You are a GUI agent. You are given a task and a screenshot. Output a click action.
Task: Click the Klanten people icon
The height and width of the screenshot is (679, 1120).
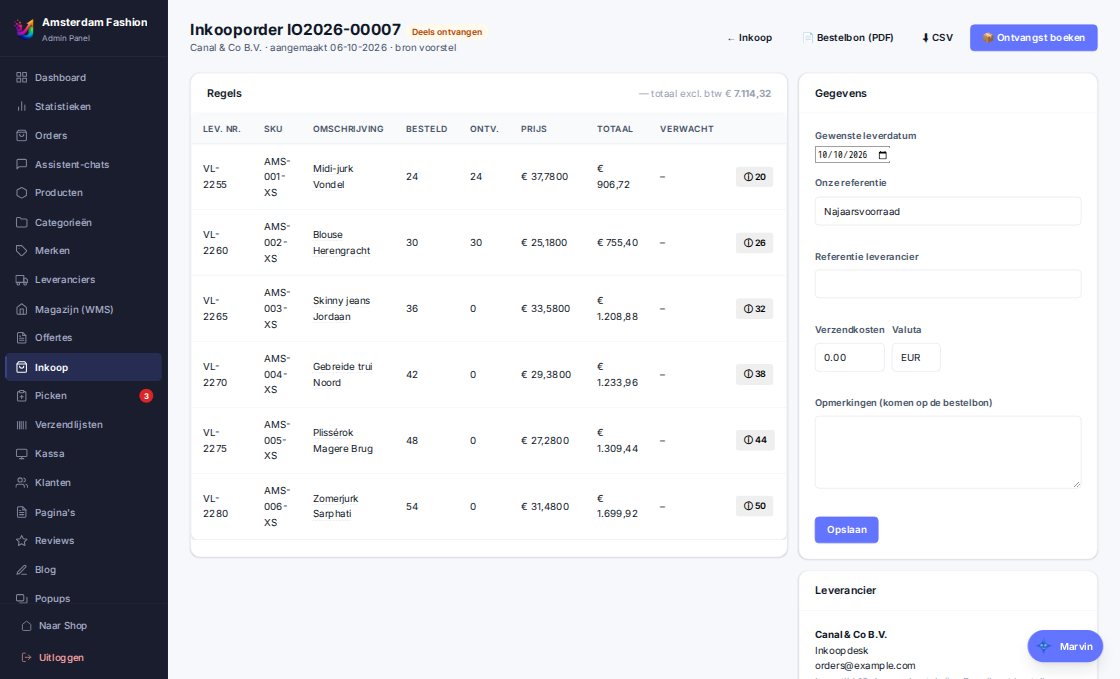tap(21, 483)
